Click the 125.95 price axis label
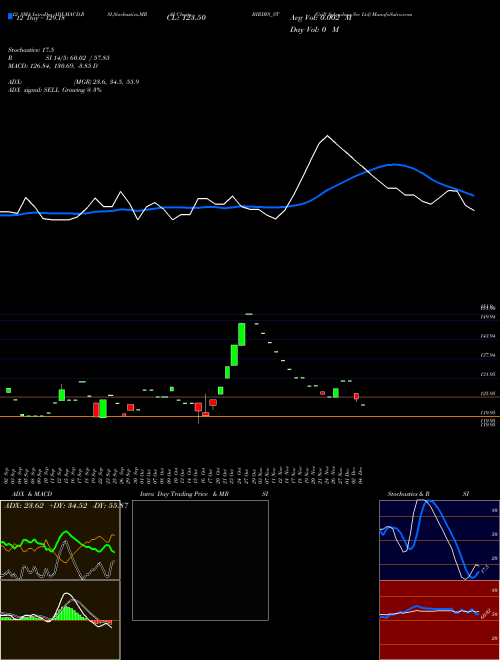Image resolution: width=500 pixels, height=660 pixels. coord(488,393)
